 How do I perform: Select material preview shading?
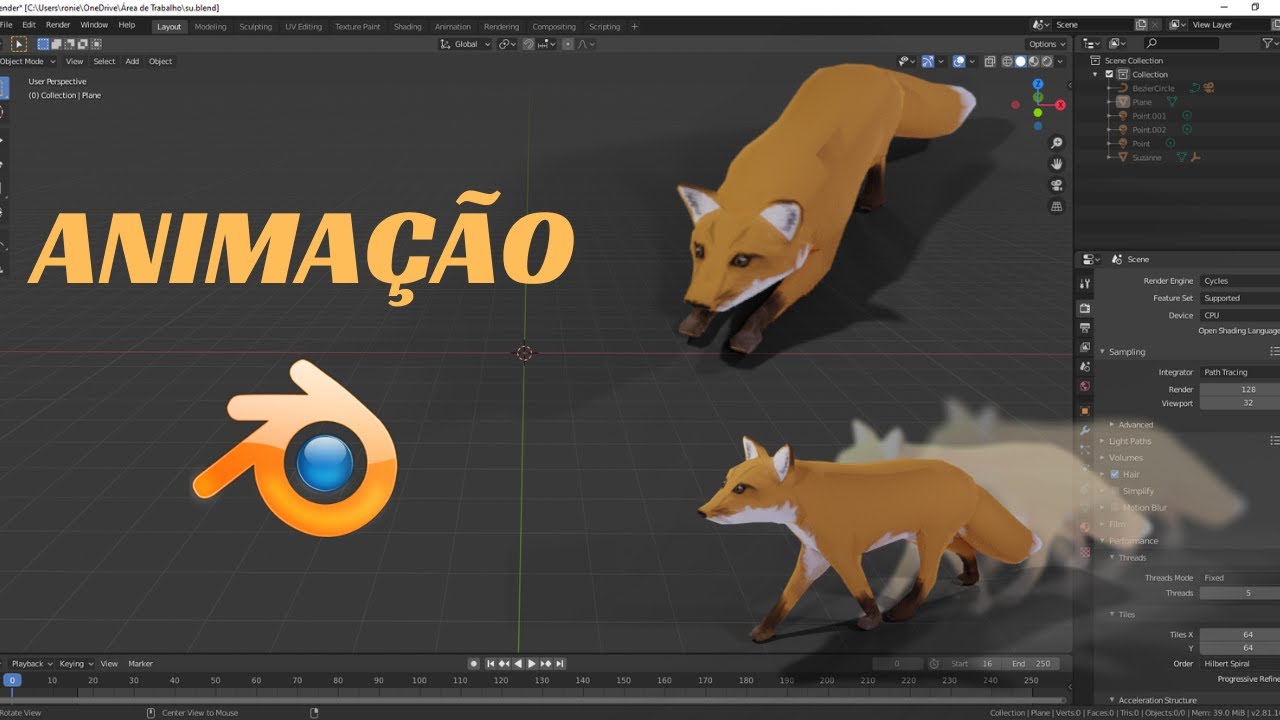click(1034, 61)
